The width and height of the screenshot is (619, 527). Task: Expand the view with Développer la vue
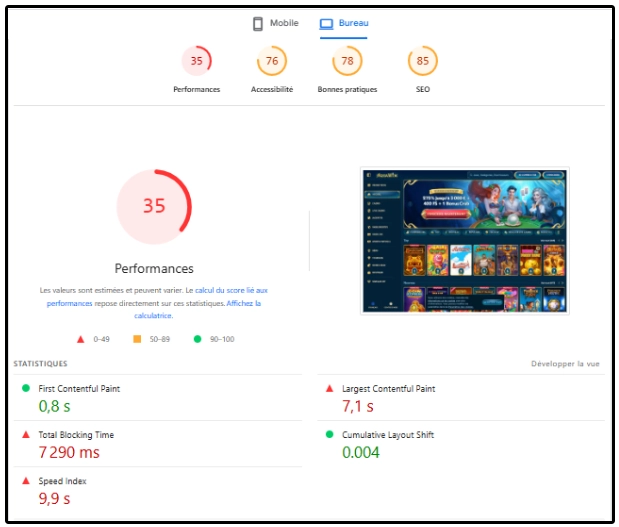(565, 364)
